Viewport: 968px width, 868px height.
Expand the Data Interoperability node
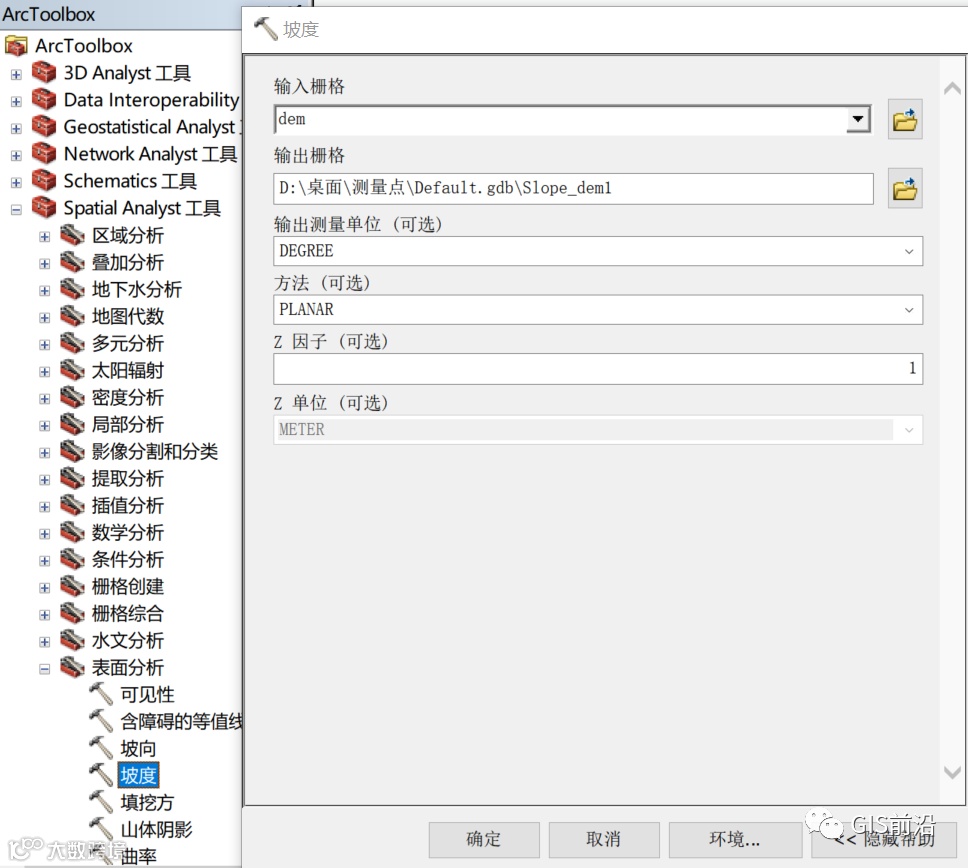(x=17, y=101)
